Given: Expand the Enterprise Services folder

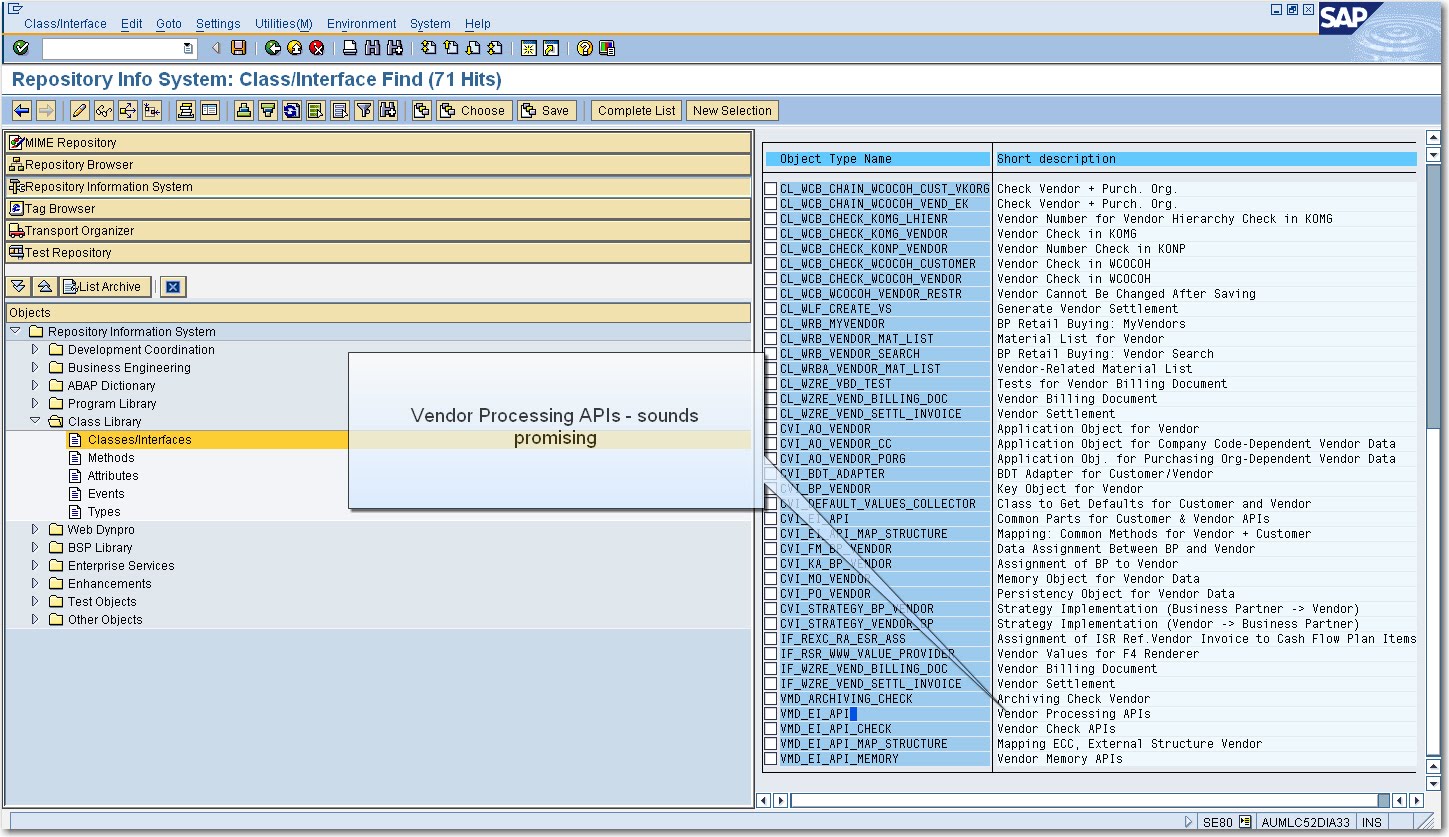Looking at the screenshot, I should pos(35,566).
